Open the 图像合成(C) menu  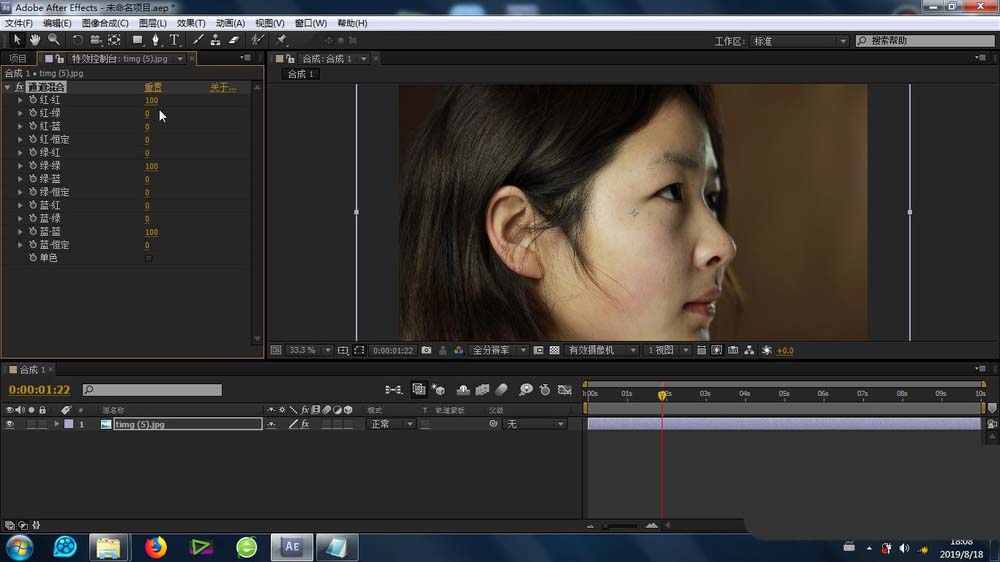point(105,23)
